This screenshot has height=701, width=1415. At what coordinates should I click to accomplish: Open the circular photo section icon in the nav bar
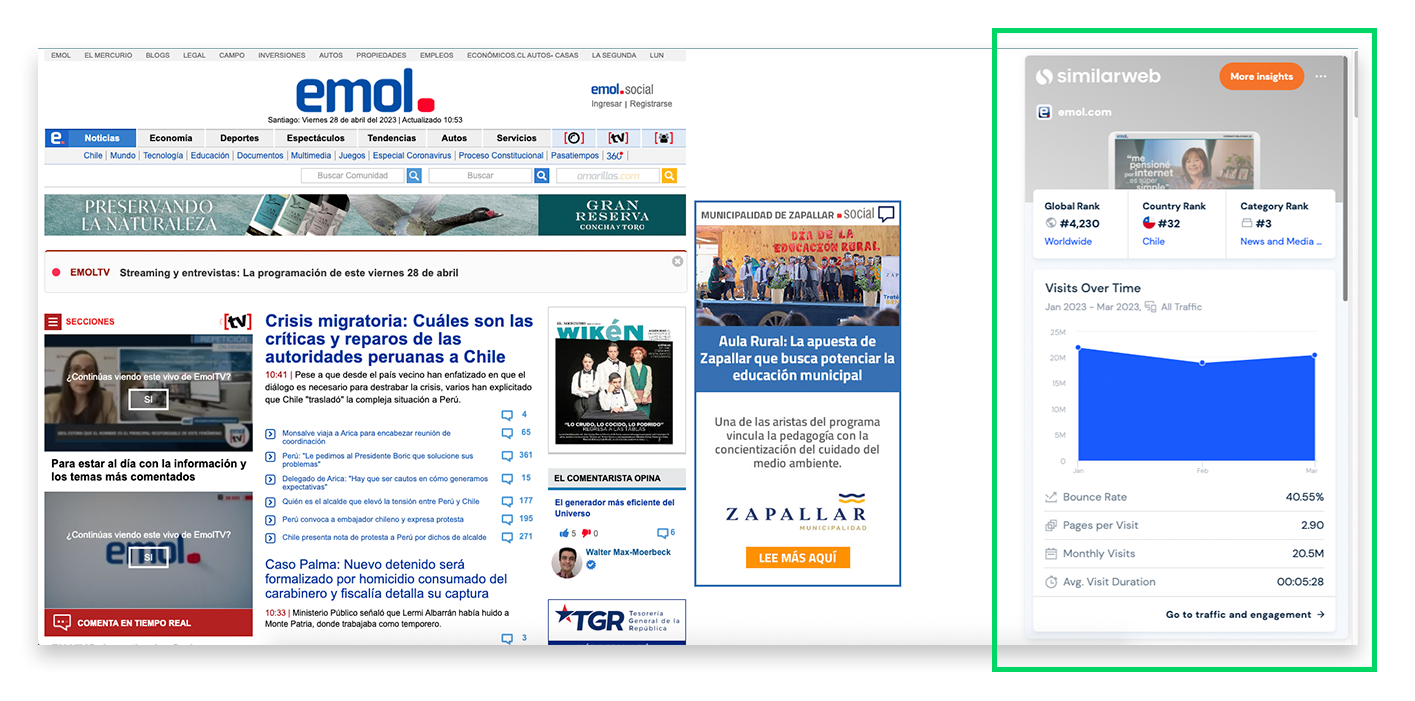click(x=574, y=138)
